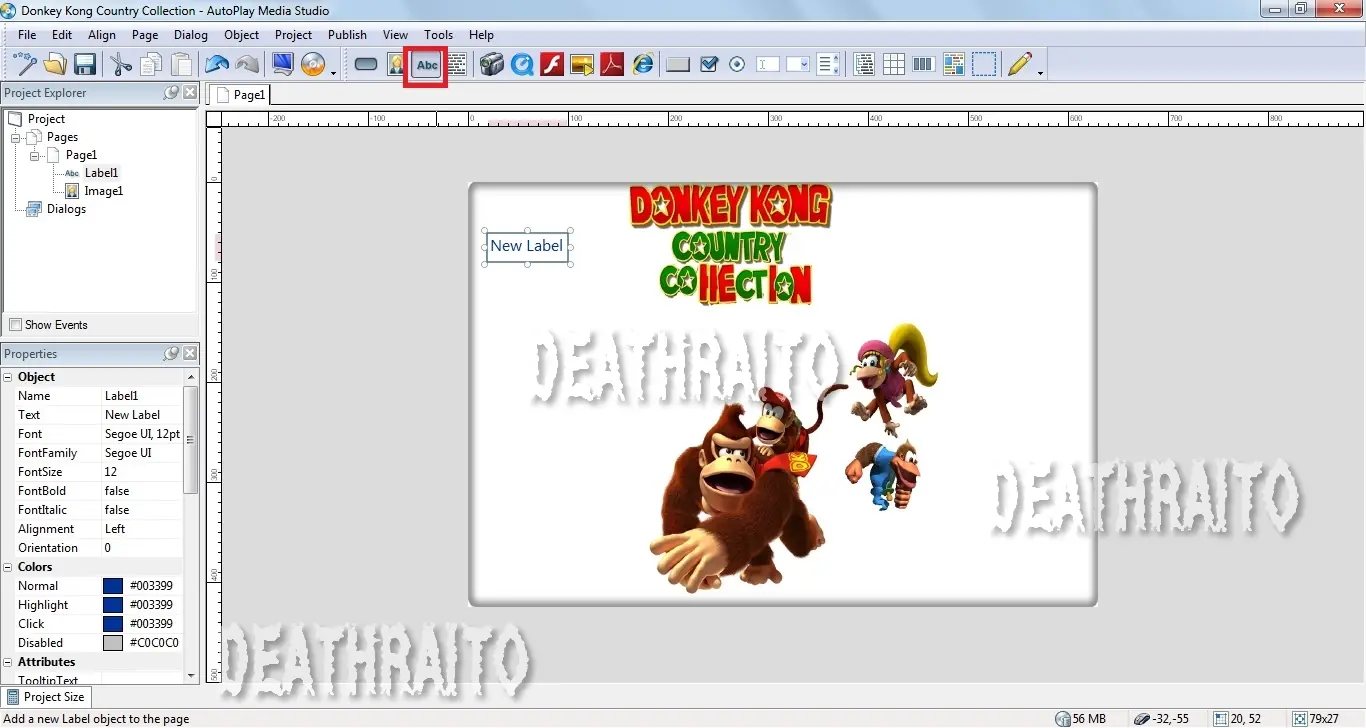1366x728 pixels.
Task: Click the Redo arrow icon
Action: pos(247,65)
